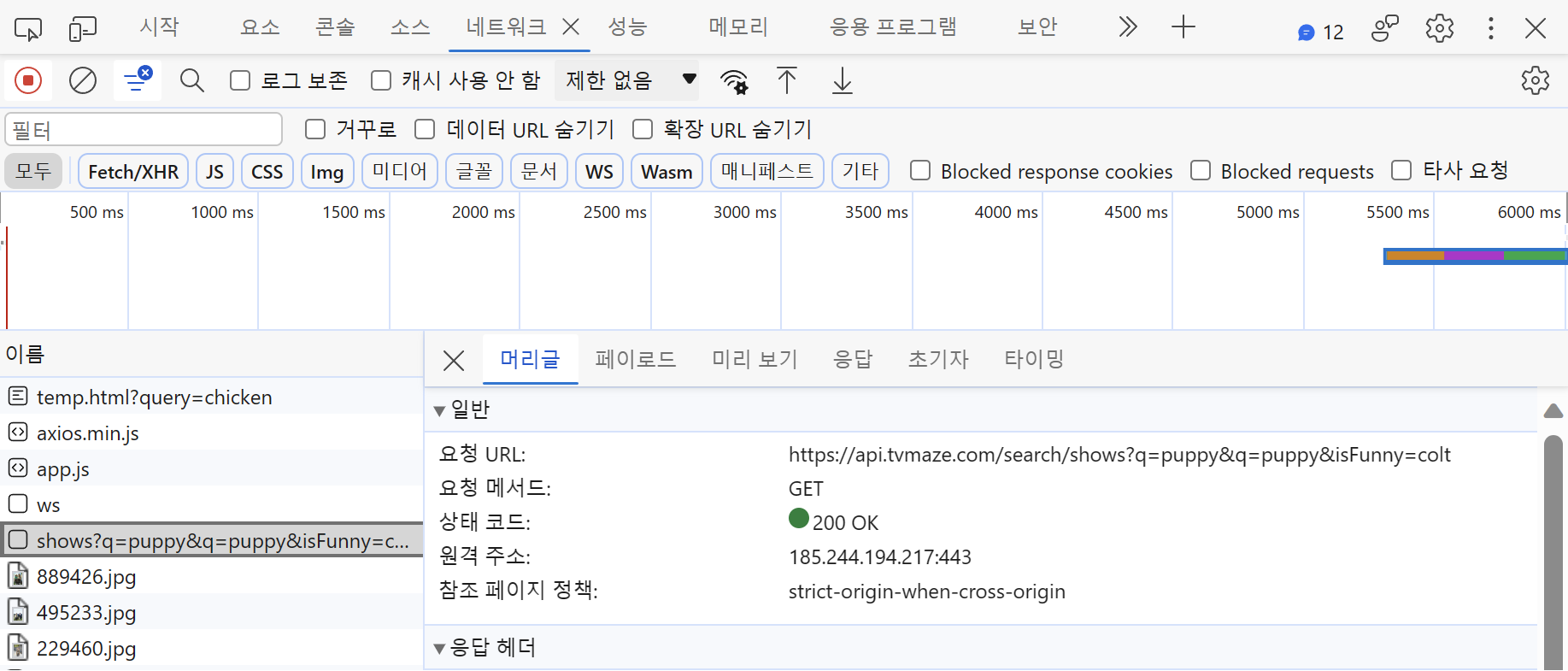
Task: Open the Response tab
Action: click(853, 359)
